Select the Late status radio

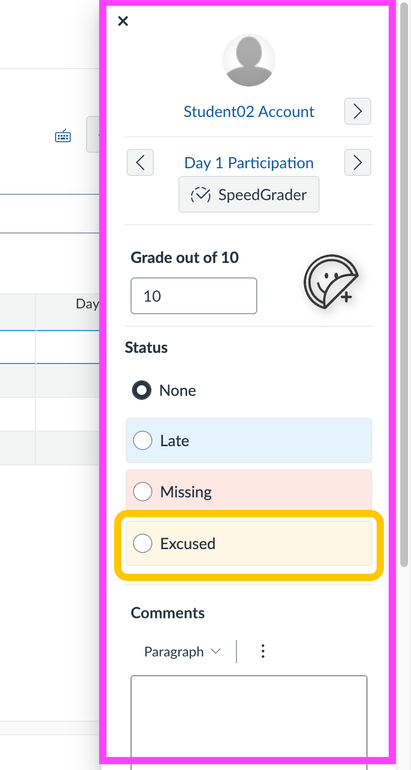click(142, 441)
